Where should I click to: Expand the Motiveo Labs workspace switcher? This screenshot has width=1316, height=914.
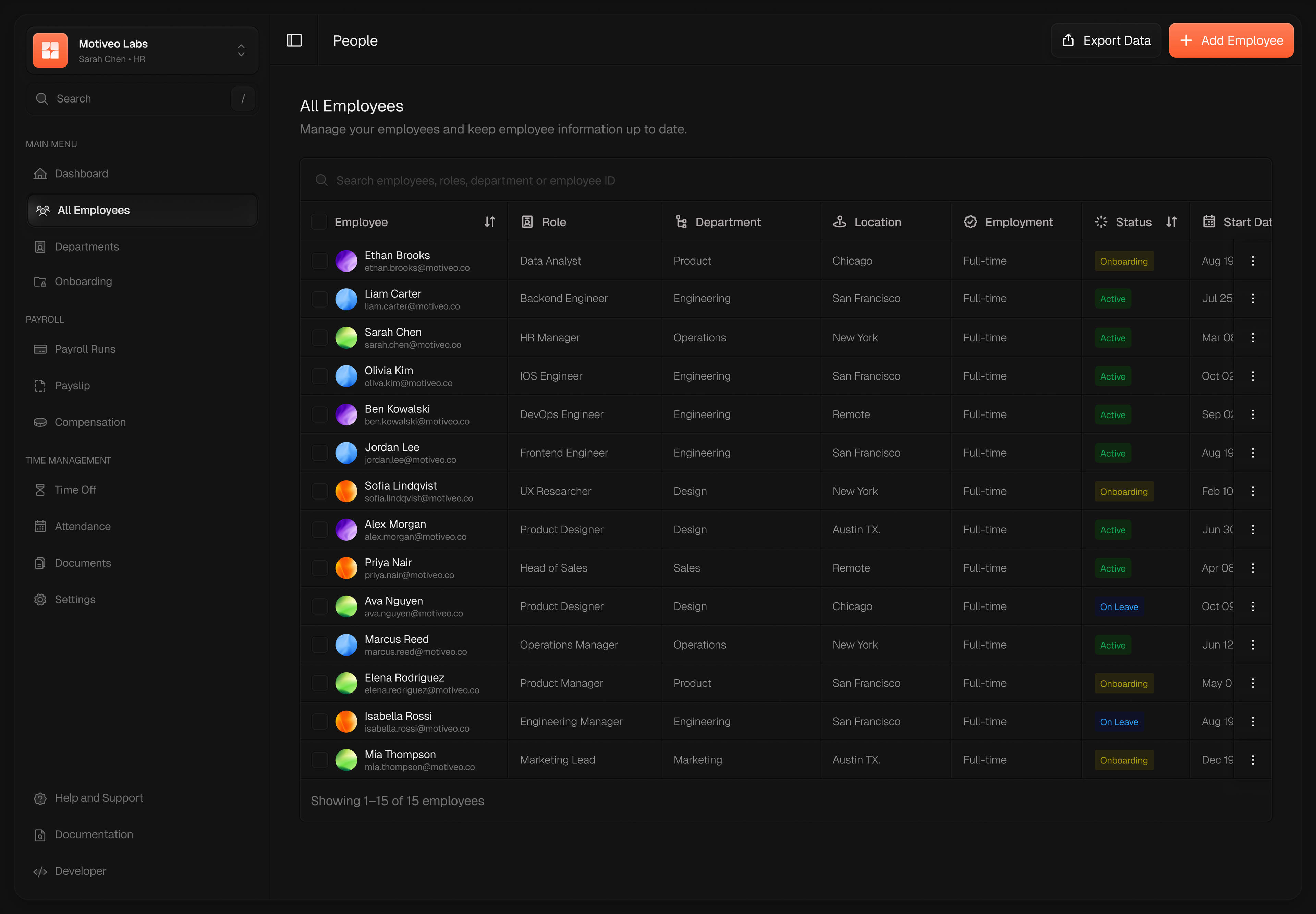[x=241, y=50]
